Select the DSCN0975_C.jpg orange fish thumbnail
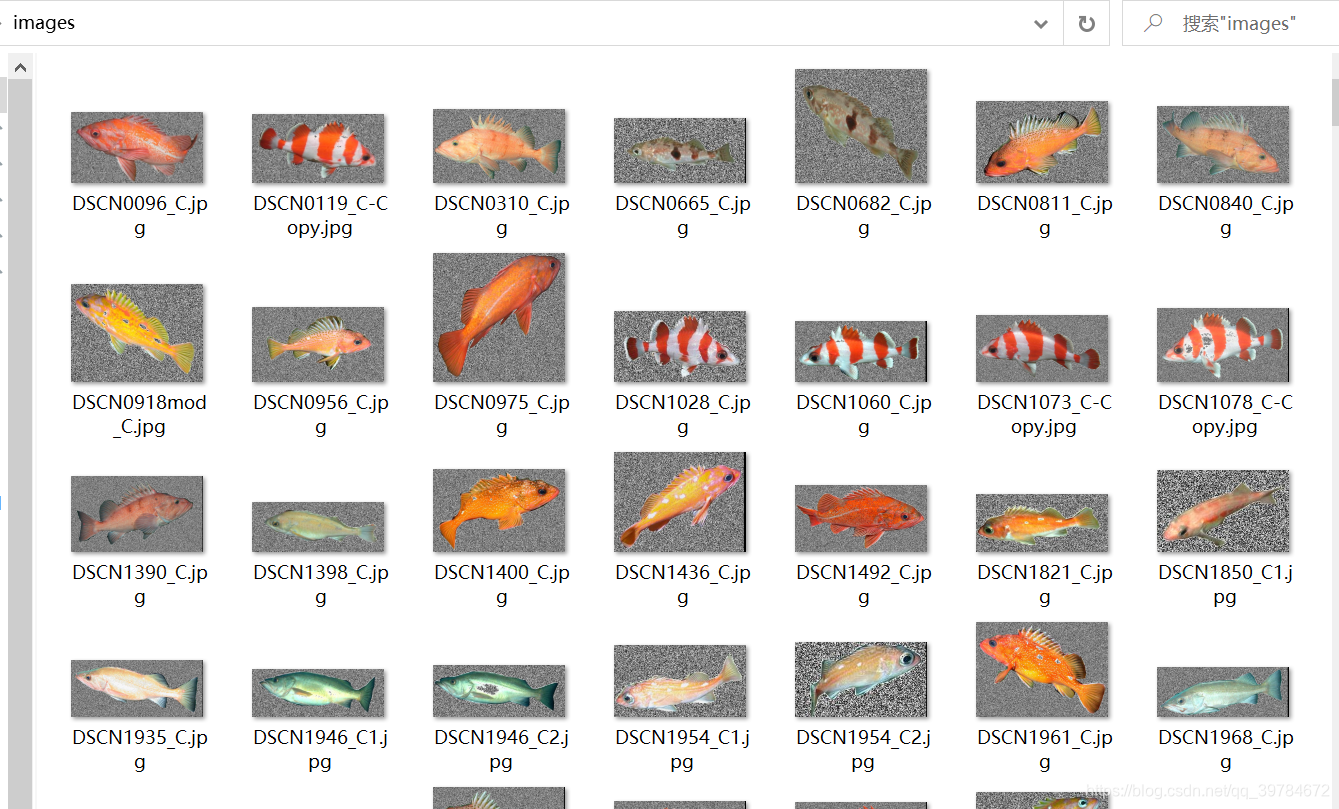Image resolution: width=1339 pixels, height=809 pixels. tap(499, 317)
